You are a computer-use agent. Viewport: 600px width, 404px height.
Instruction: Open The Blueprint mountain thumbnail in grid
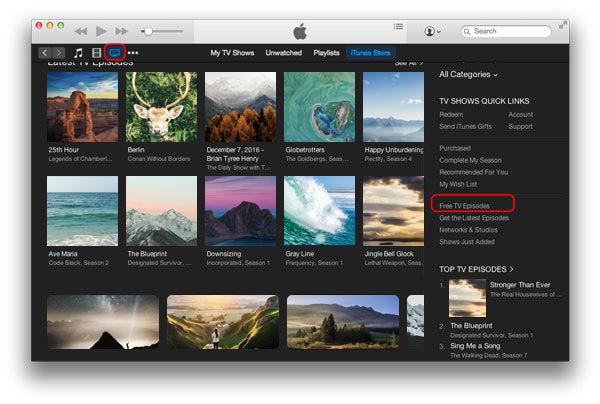161,211
